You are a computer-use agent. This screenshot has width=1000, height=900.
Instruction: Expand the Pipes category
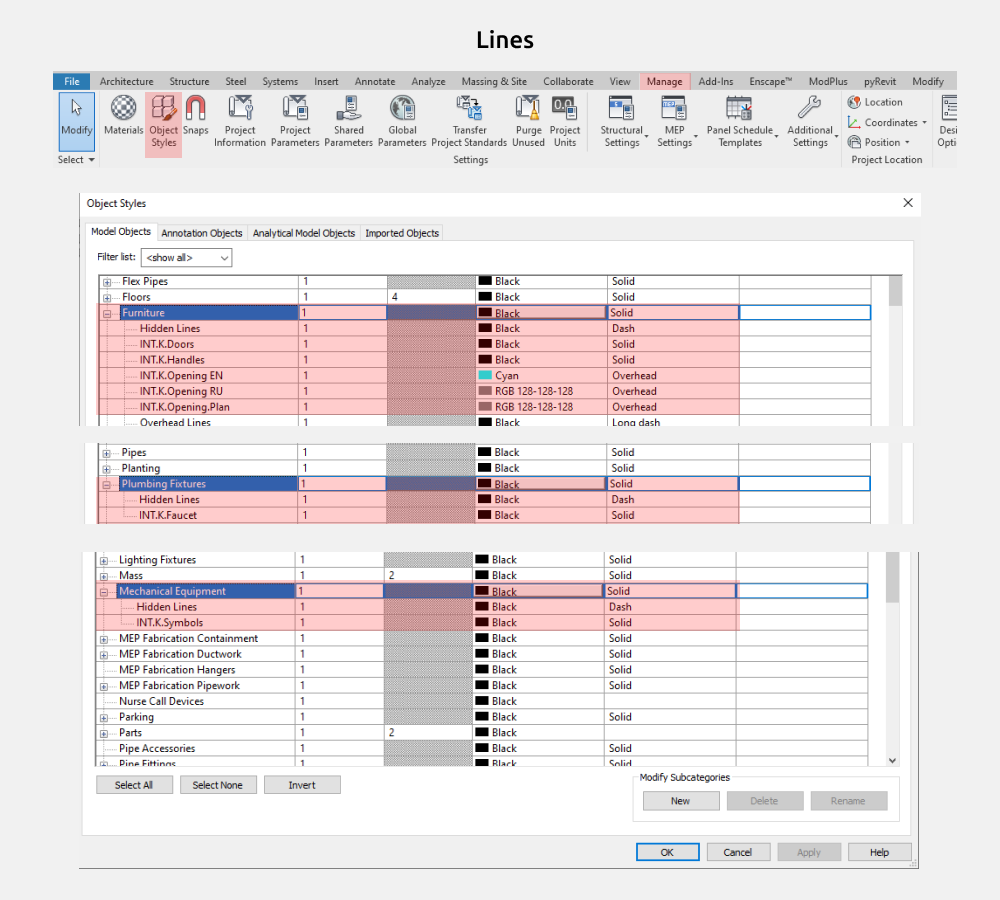[107, 453]
